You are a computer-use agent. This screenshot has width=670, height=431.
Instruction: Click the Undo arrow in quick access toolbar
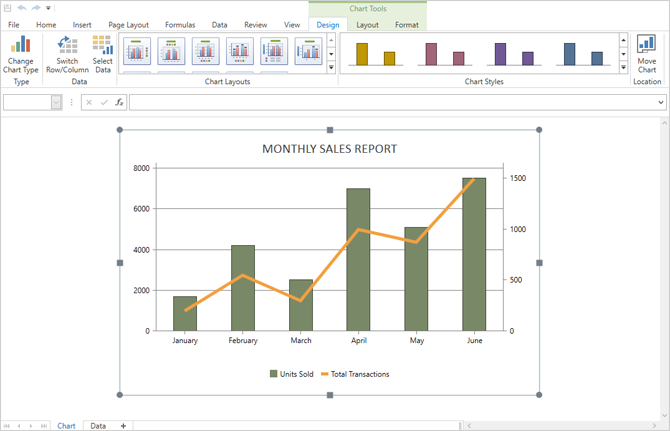tap(21, 7)
